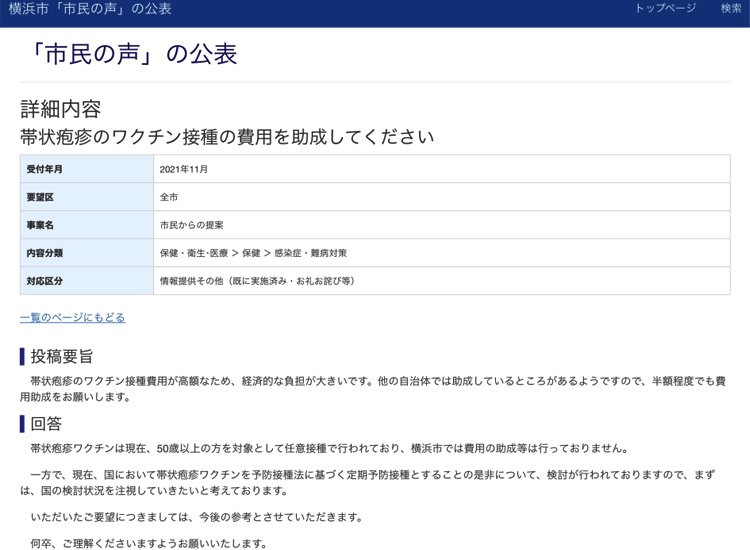Click the 詳細内容 heading
750x550 pixels.
[x=60, y=109]
